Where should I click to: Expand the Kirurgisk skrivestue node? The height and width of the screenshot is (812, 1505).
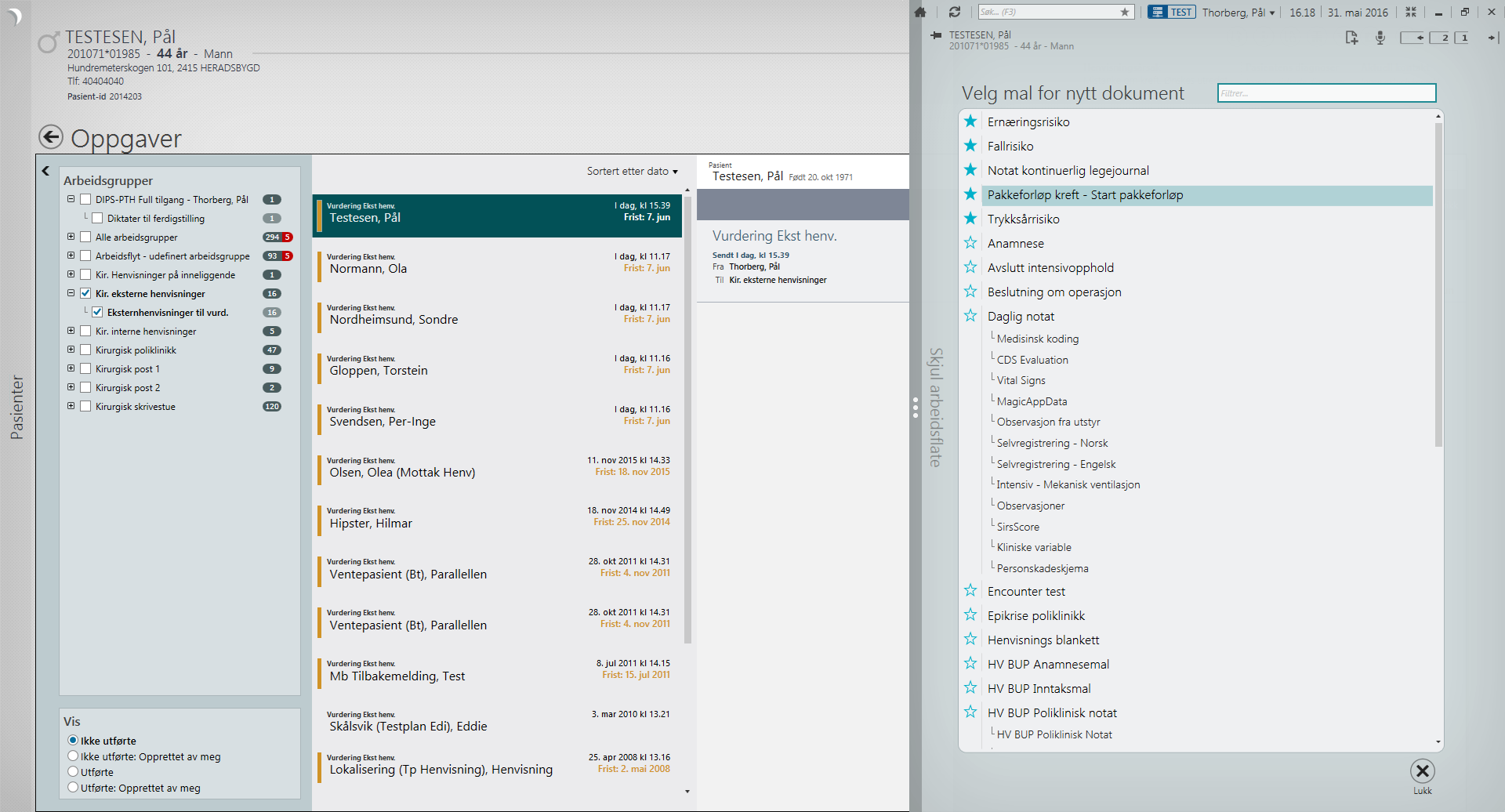[71, 406]
